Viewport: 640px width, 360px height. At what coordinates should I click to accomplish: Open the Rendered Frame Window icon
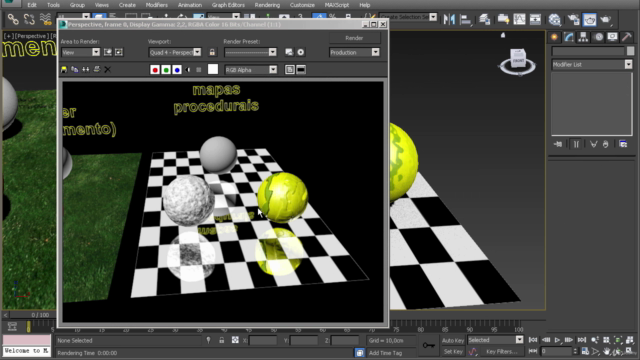(589, 19)
